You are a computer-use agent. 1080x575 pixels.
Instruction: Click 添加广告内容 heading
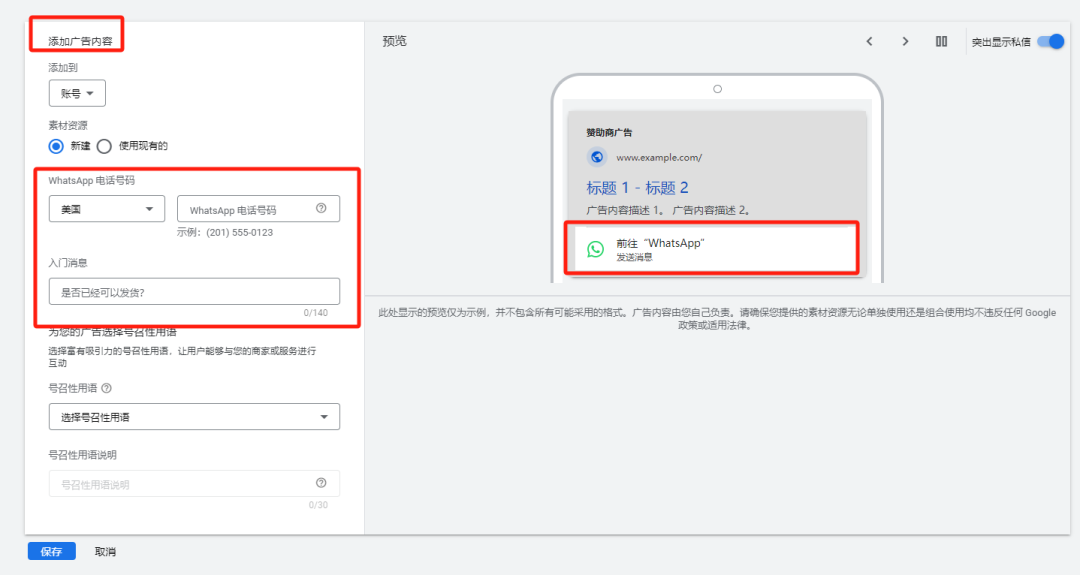(x=80, y=41)
